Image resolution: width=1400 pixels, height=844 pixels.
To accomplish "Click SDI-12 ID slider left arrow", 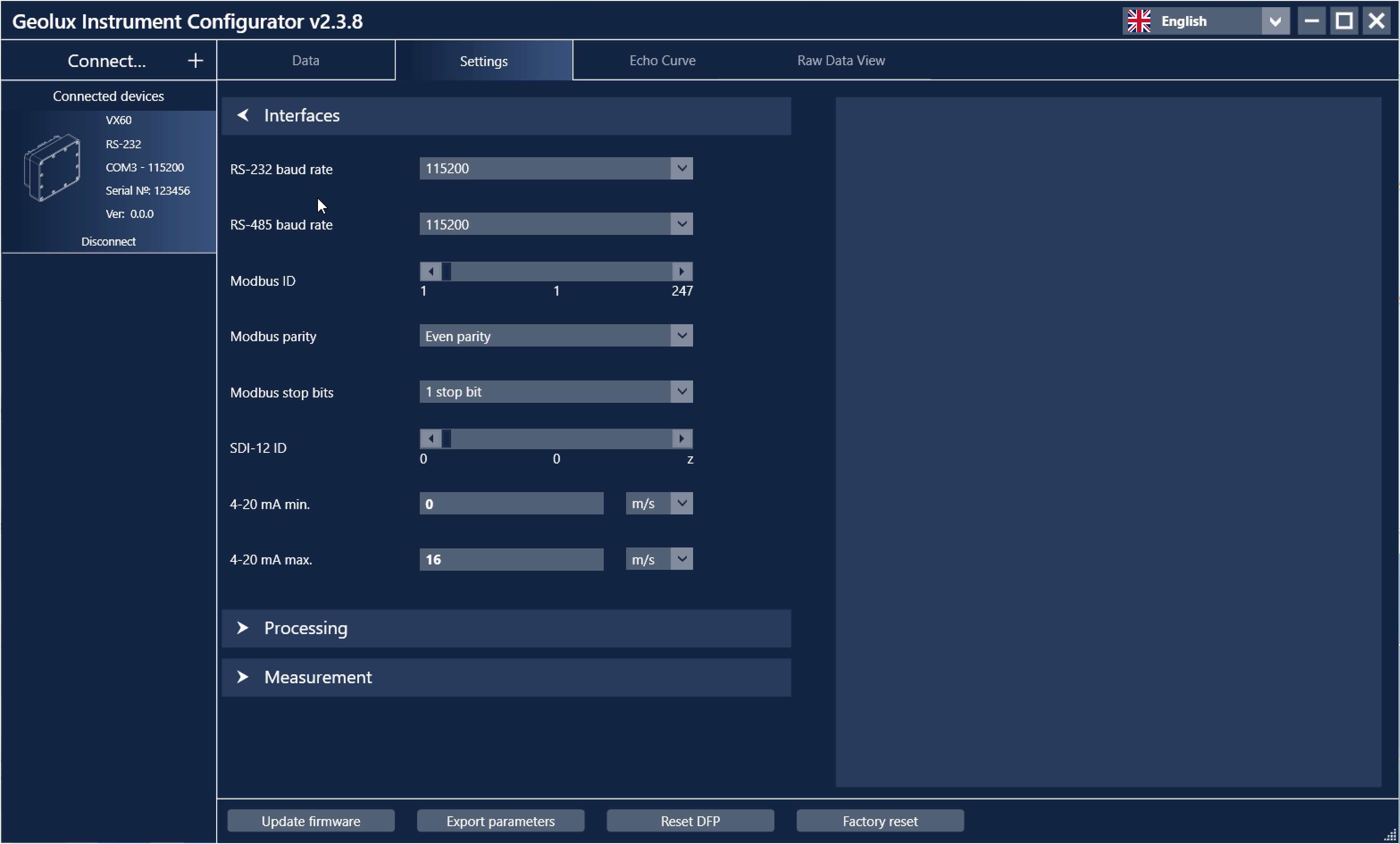I will click(x=430, y=439).
